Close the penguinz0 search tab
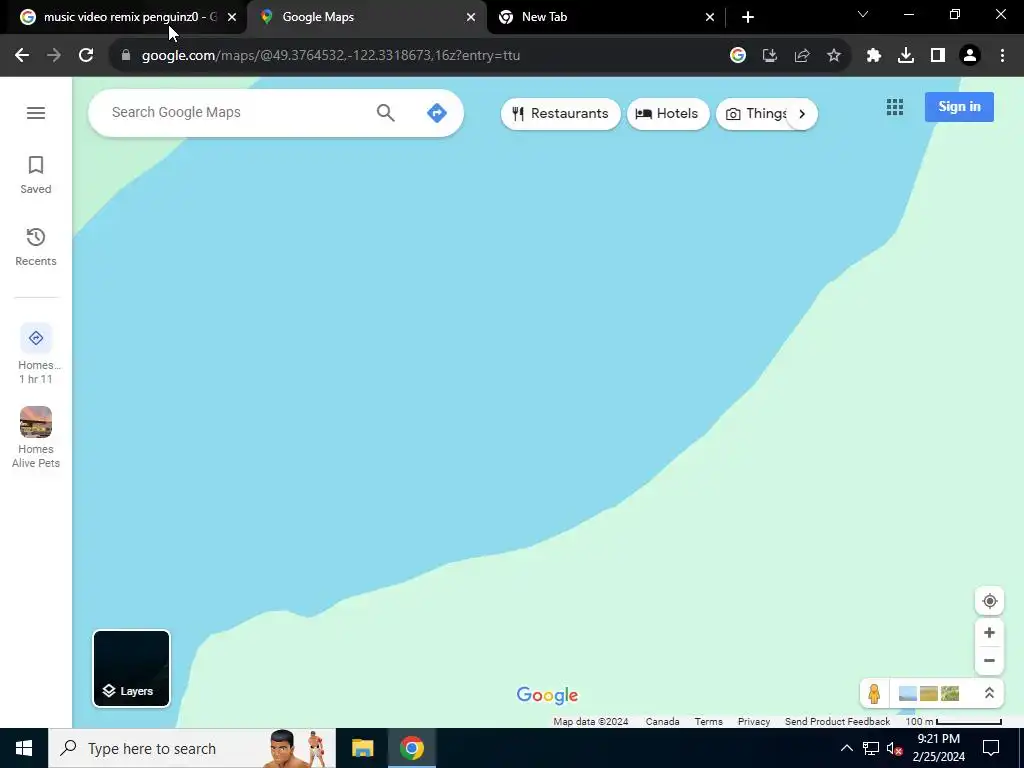1024x768 pixels. pyautogui.click(x=232, y=18)
